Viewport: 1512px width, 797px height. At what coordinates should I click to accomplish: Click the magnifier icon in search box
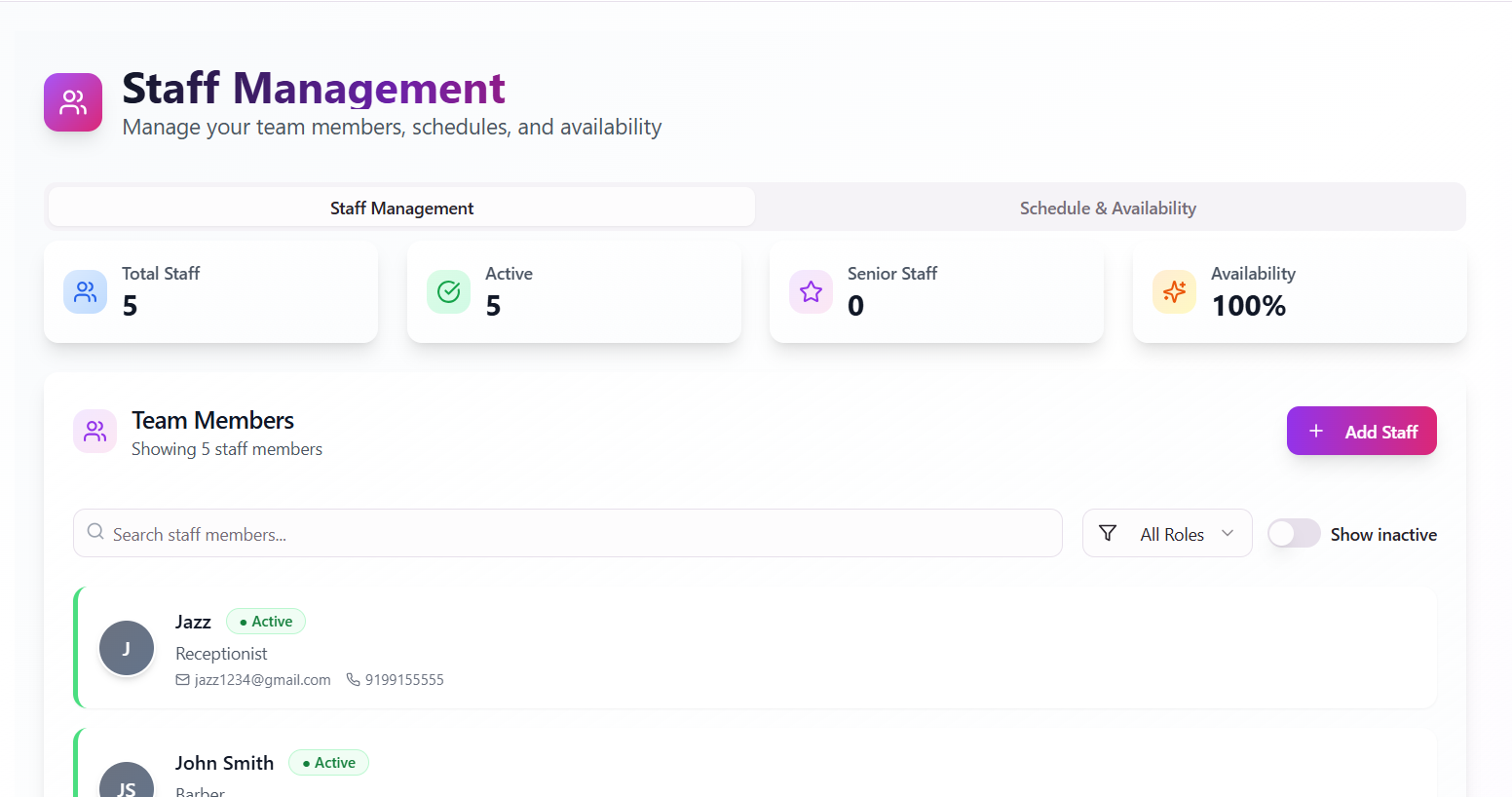click(95, 532)
